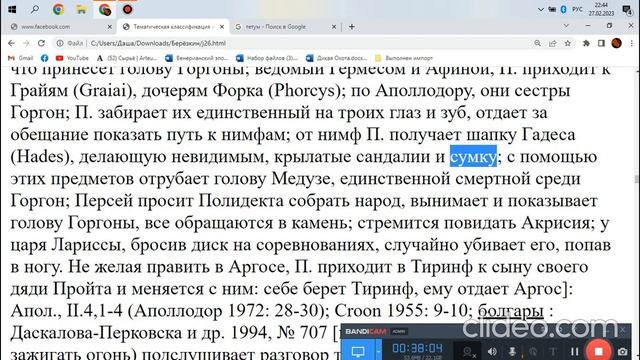Close the Тематическая классификация tab
640x360 pixels.
[x=222, y=27]
